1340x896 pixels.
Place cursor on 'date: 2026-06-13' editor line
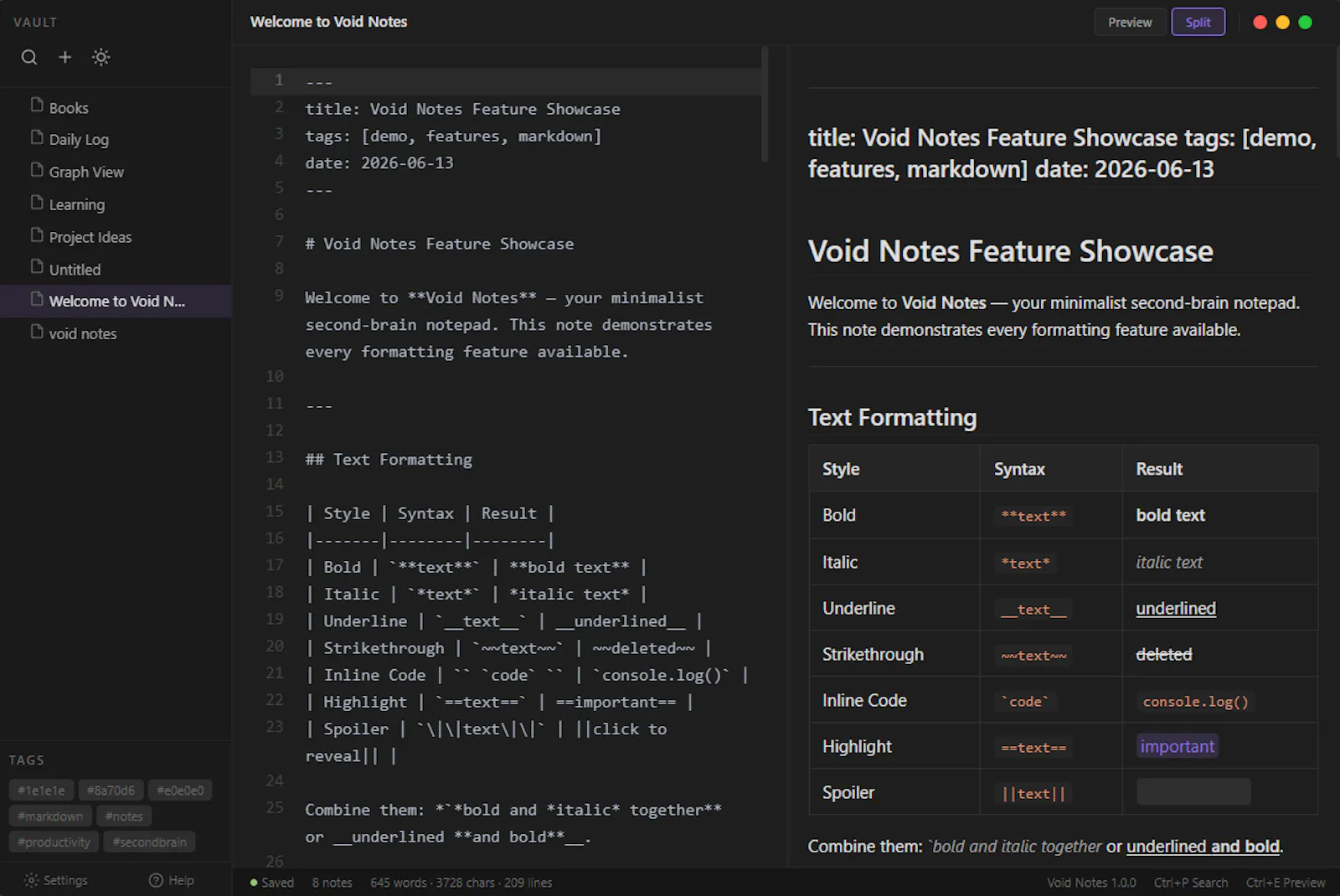coord(379,162)
